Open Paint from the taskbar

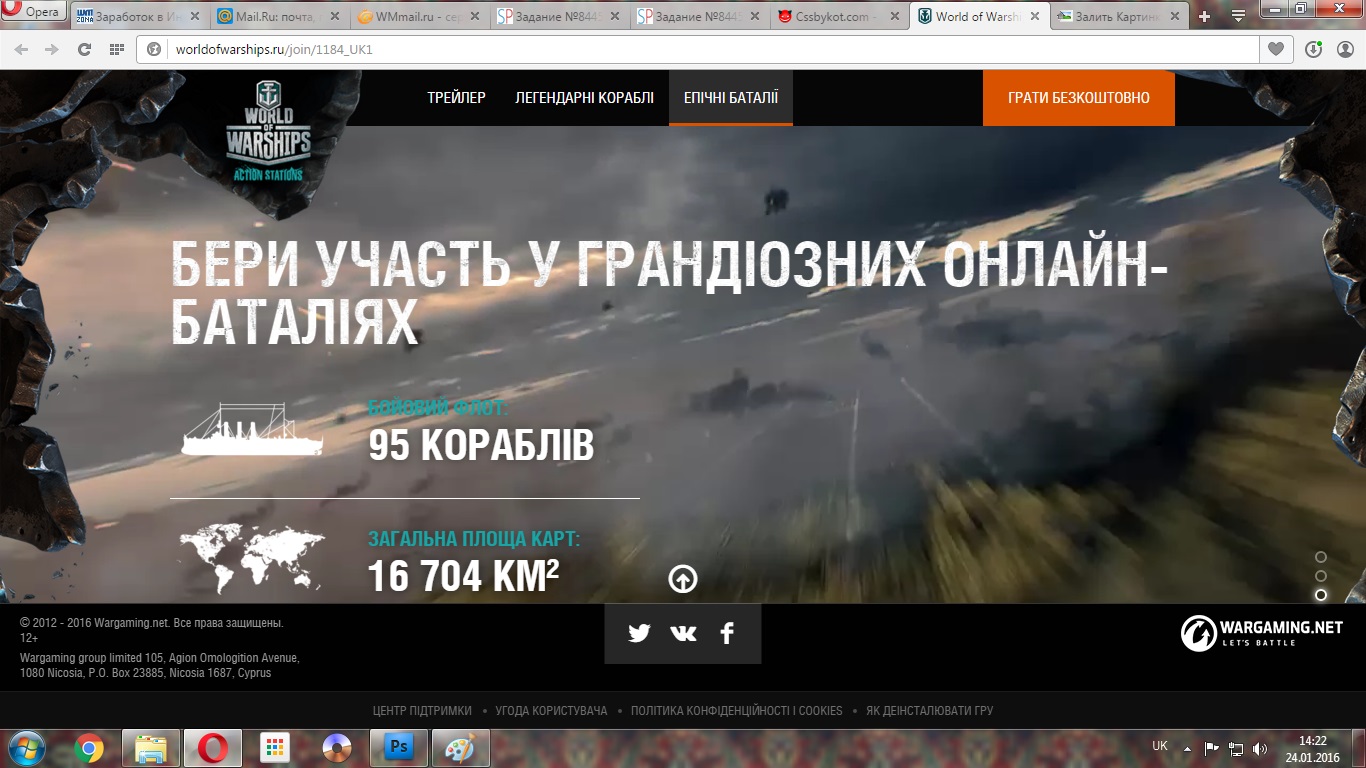460,748
